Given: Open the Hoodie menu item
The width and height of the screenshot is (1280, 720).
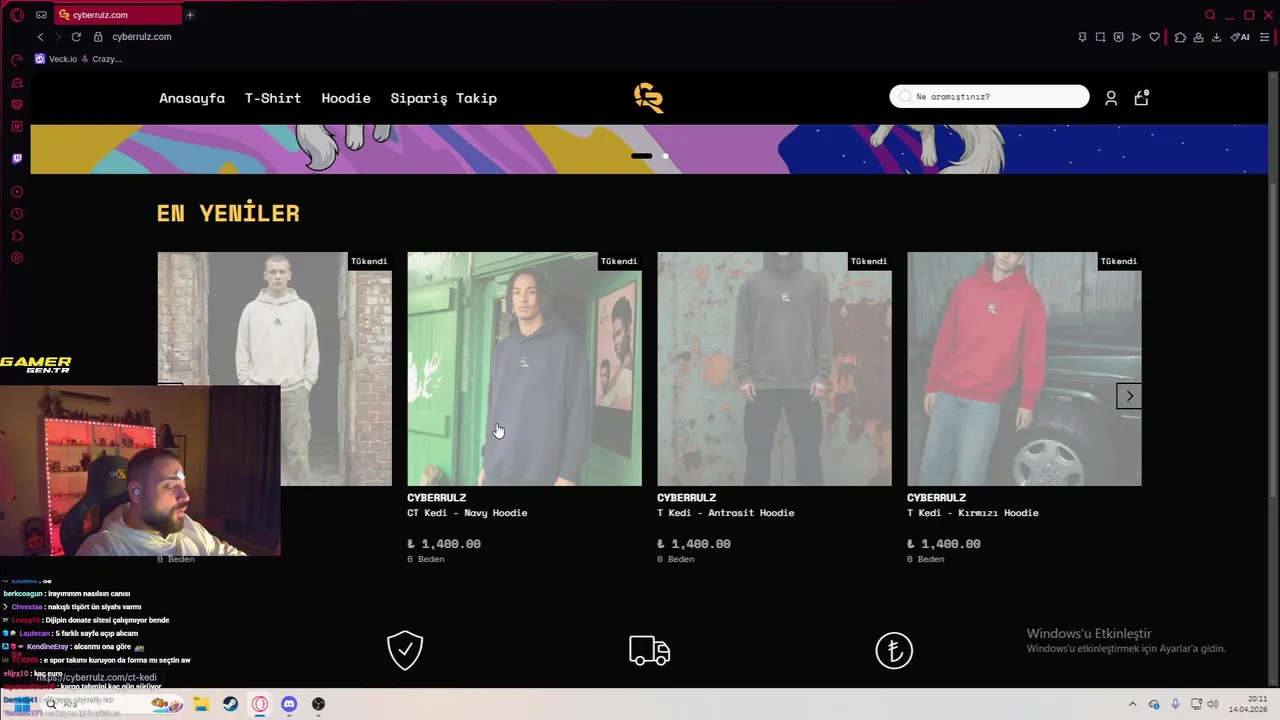Looking at the screenshot, I should [346, 98].
